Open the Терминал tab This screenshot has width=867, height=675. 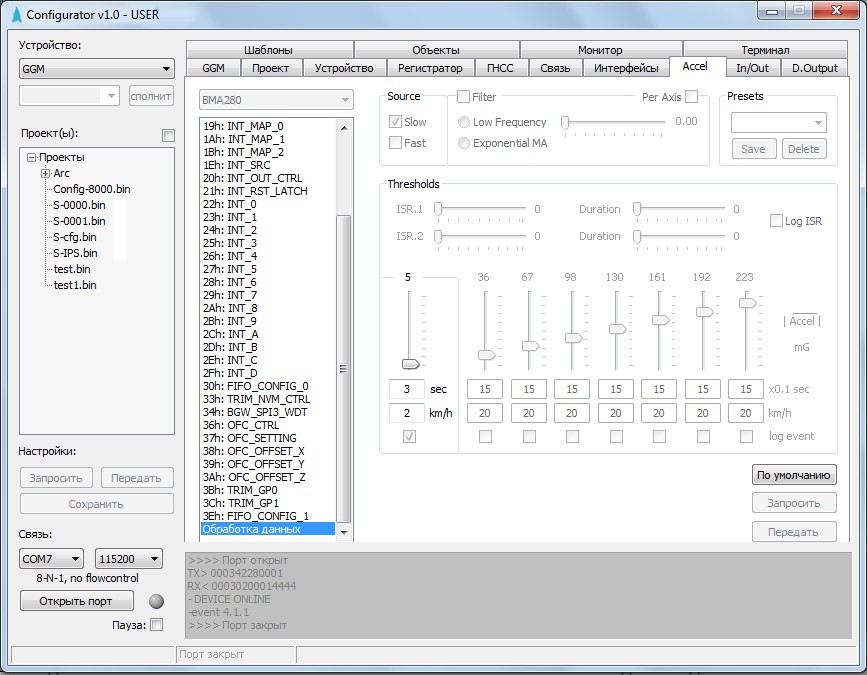click(x=765, y=49)
